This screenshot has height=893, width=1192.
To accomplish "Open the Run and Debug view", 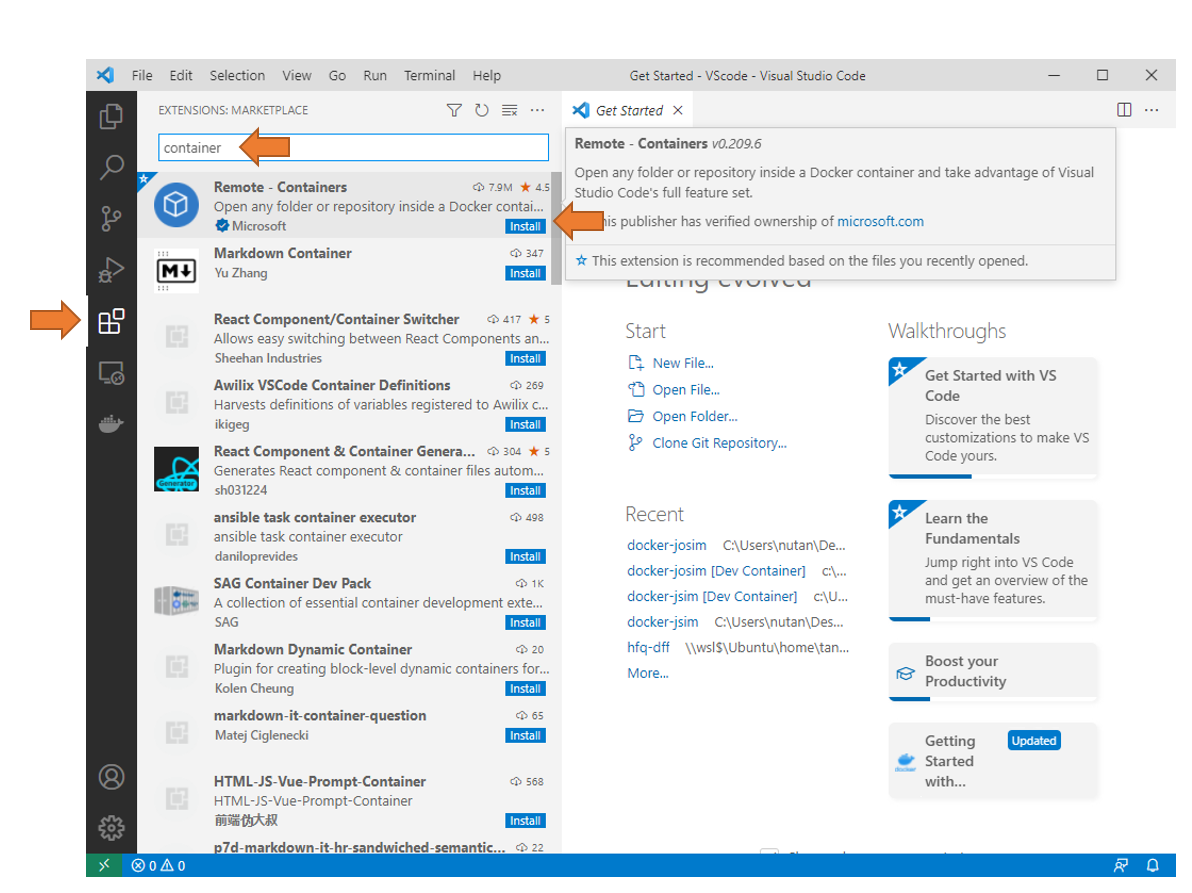I will tap(111, 270).
